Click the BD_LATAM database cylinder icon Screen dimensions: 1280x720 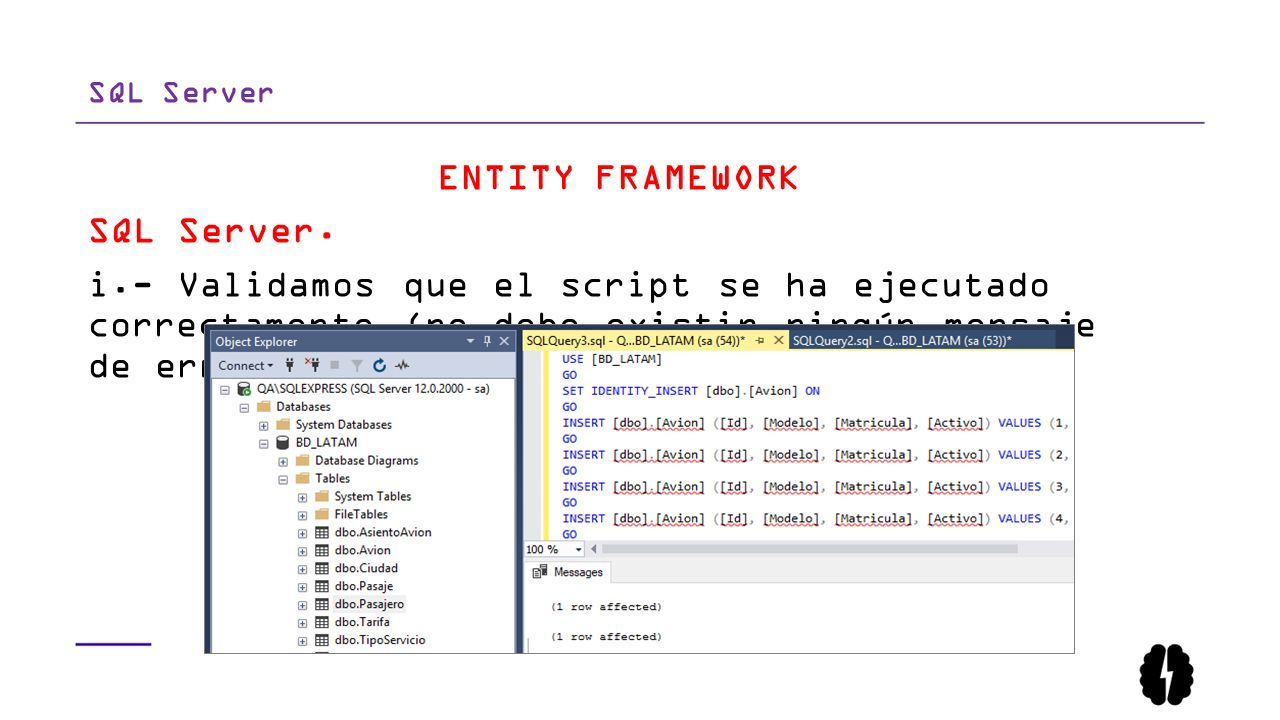(x=283, y=442)
